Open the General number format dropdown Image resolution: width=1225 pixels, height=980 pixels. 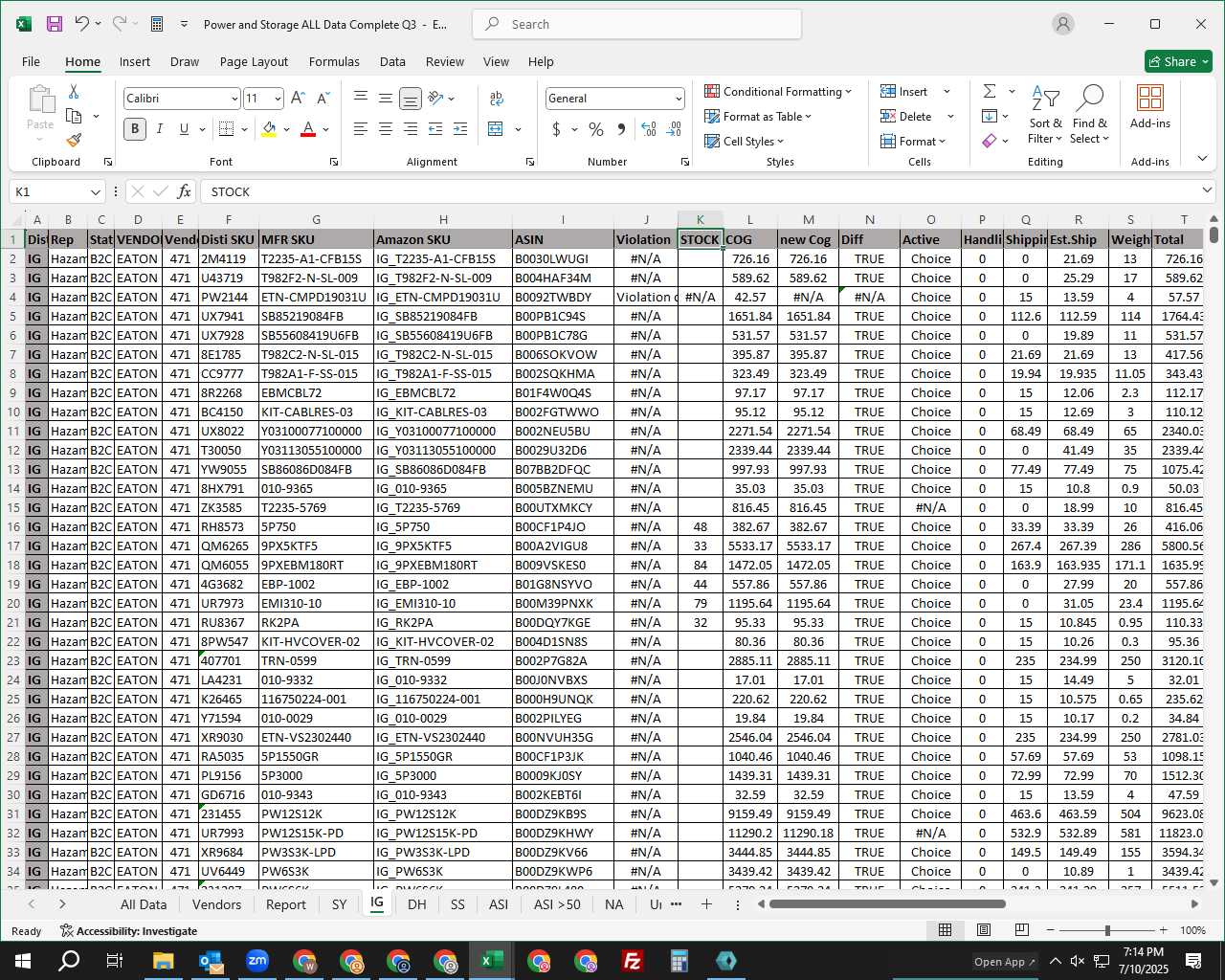[679, 99]
